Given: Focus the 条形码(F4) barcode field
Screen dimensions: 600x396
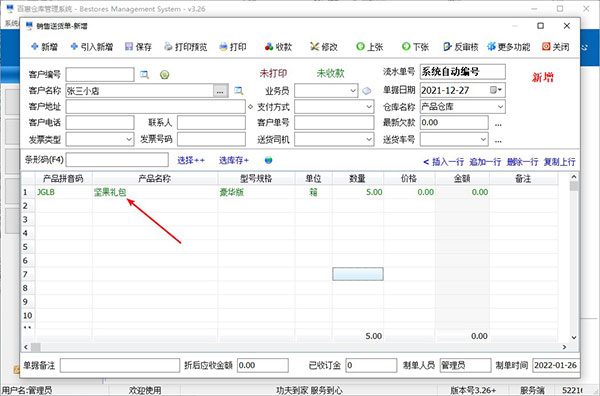Looking at the screenshot, I should coord(117,160).
